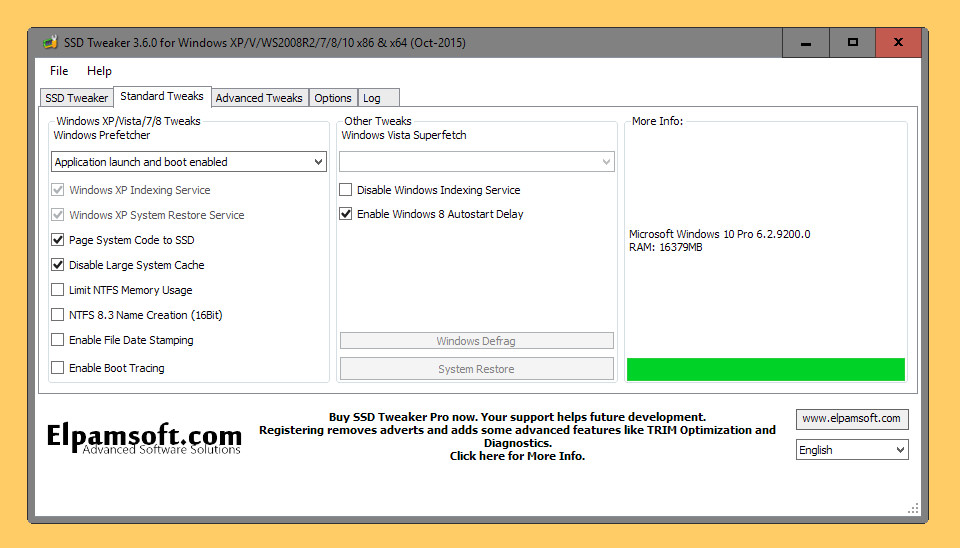
Task: Minimize the SSD Tweaker window
Action: point(806,43)
